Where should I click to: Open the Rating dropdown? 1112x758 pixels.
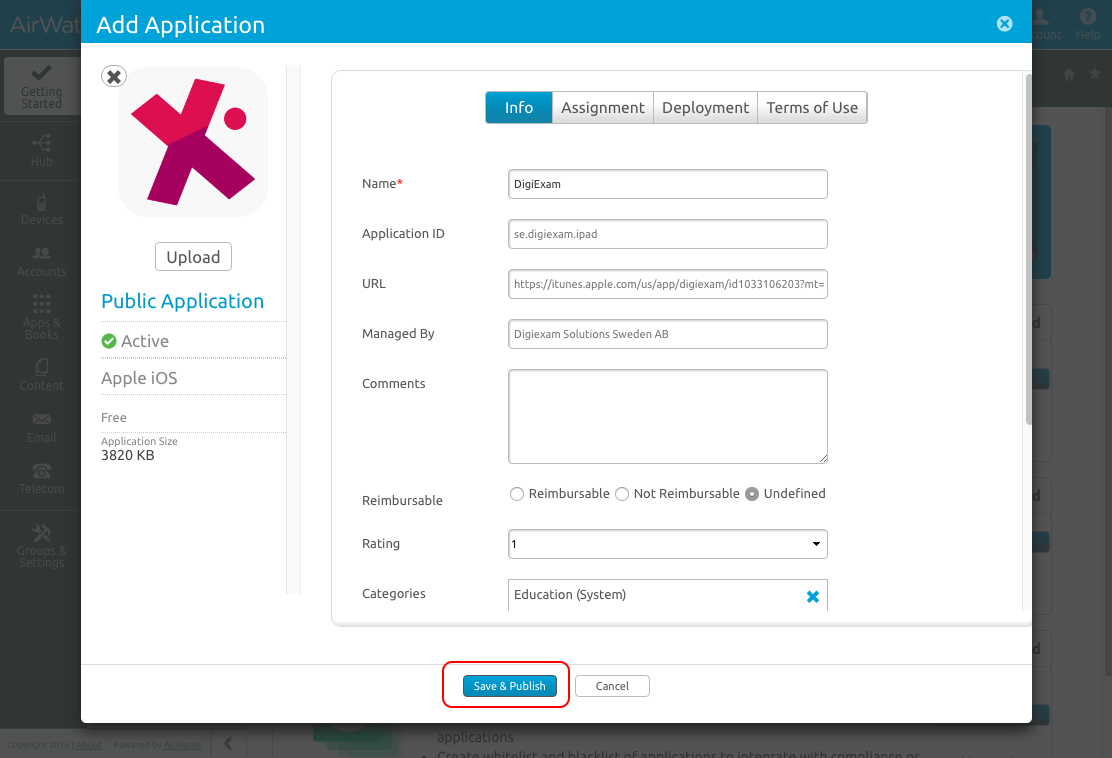[667, 544]
